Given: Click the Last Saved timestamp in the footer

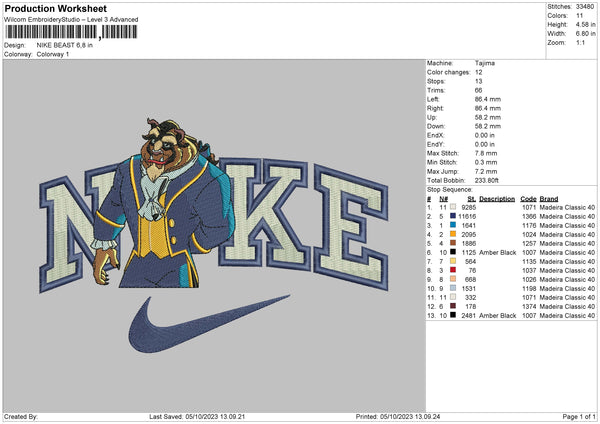Looking at the screenshot, I should tap(197, 416).
